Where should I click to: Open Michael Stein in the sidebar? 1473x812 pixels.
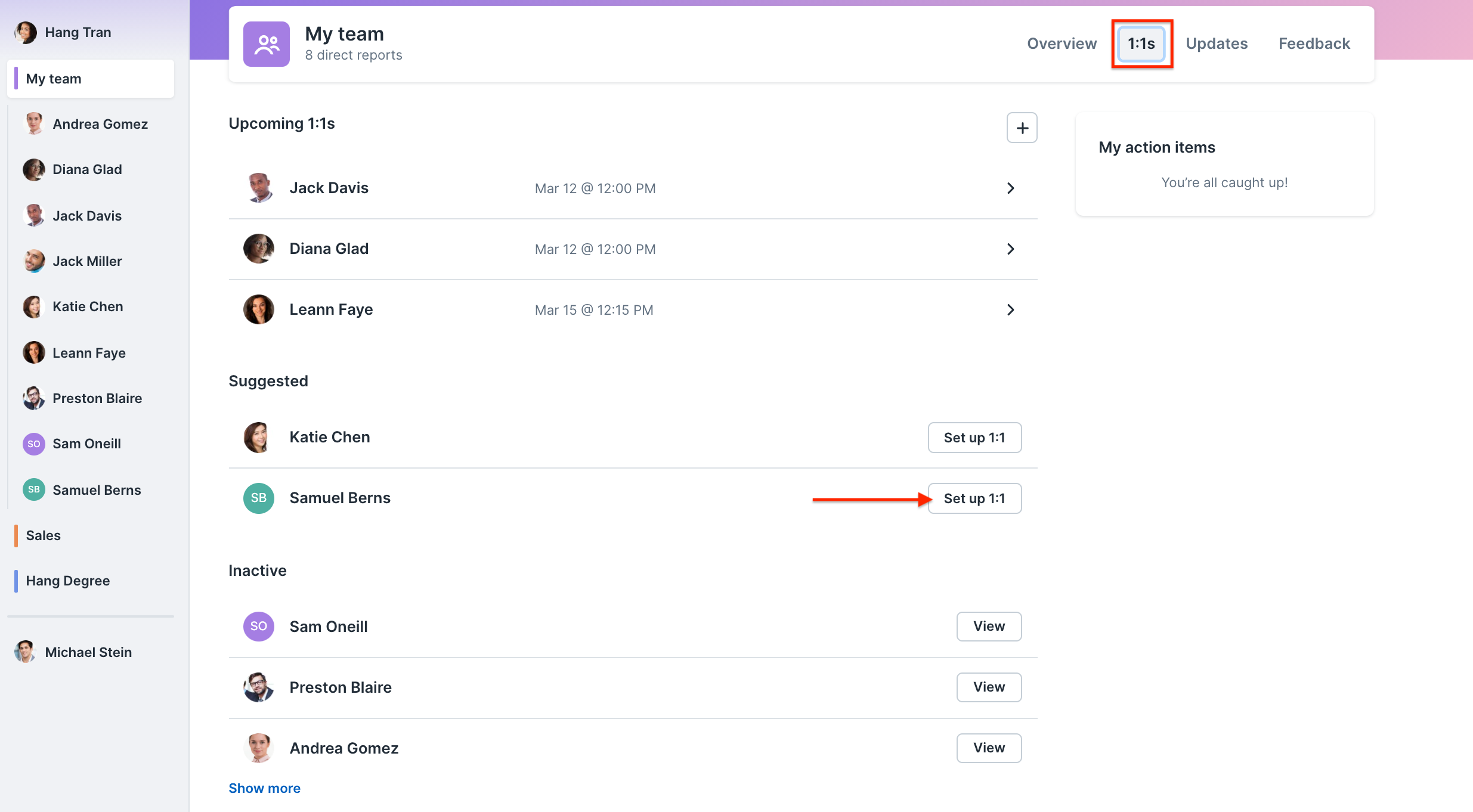[x=91, y=652]
